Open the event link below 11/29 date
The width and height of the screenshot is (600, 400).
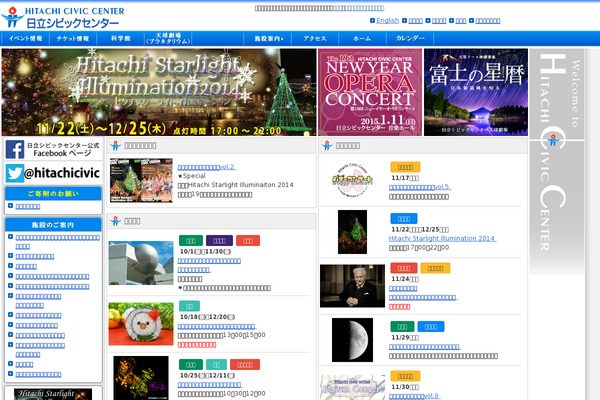tap(425, 347)
